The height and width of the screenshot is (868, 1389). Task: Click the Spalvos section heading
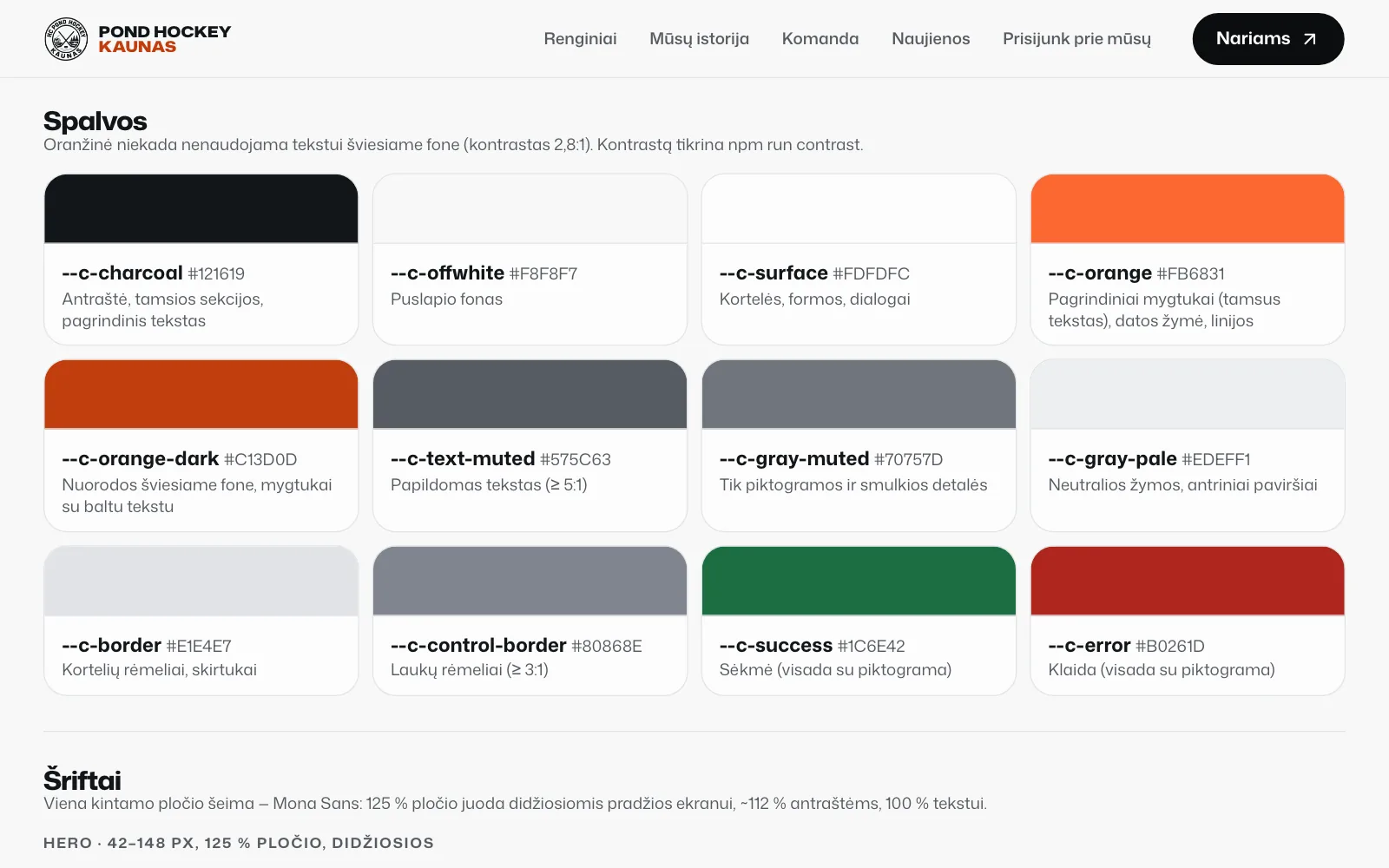click(x=95, y=121)
